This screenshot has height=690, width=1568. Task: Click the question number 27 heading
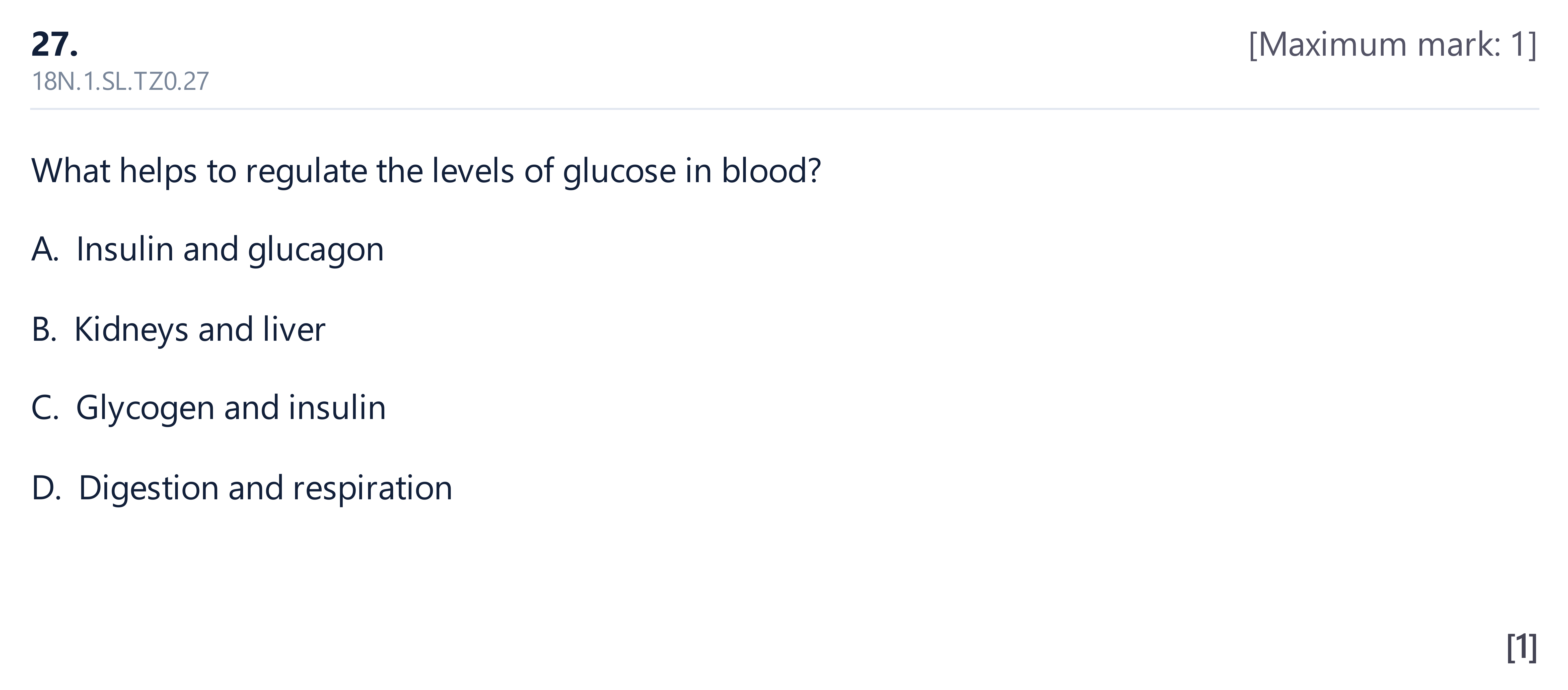(x=55, y=44)
